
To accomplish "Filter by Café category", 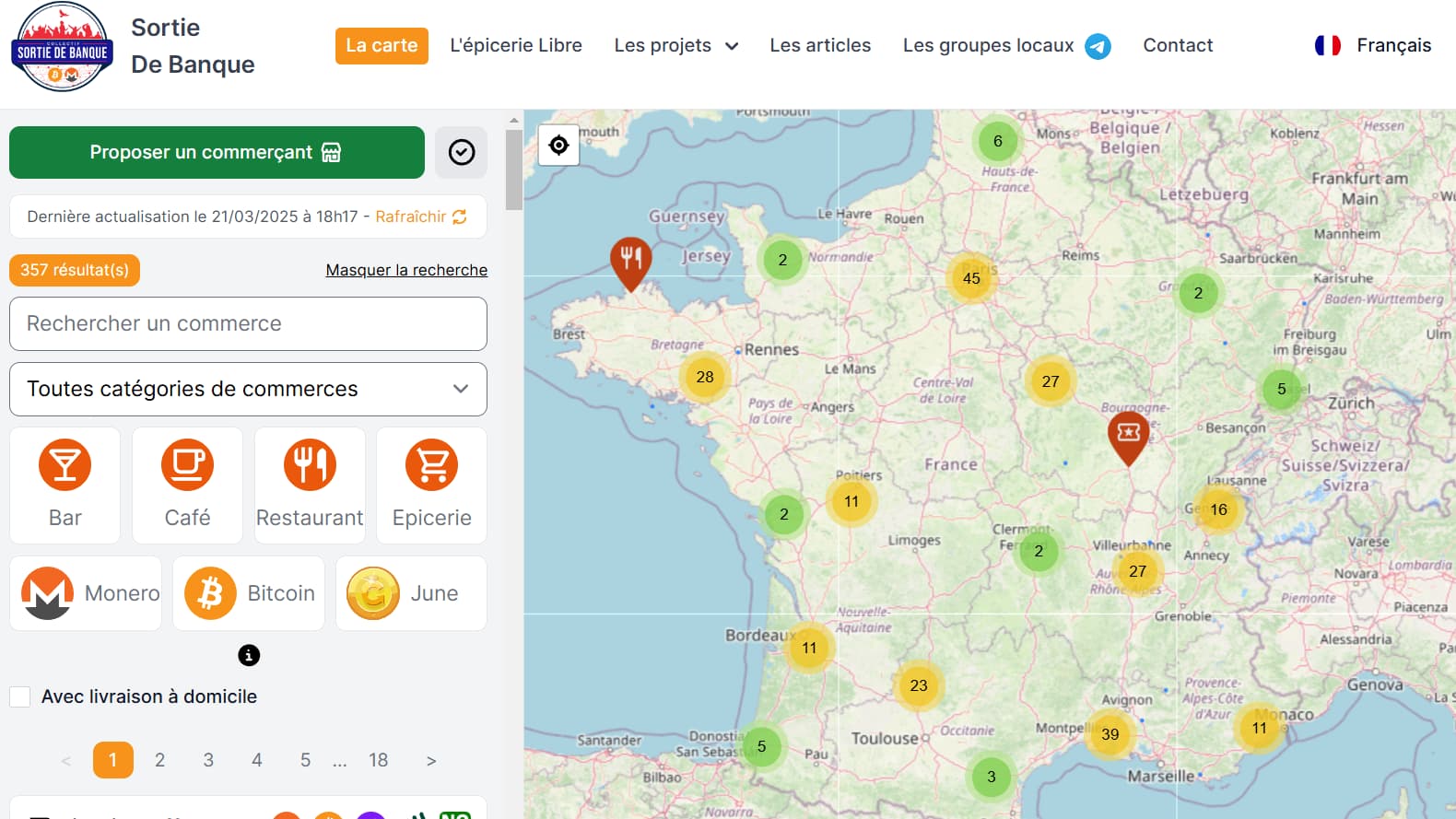I will pos(187,485).
